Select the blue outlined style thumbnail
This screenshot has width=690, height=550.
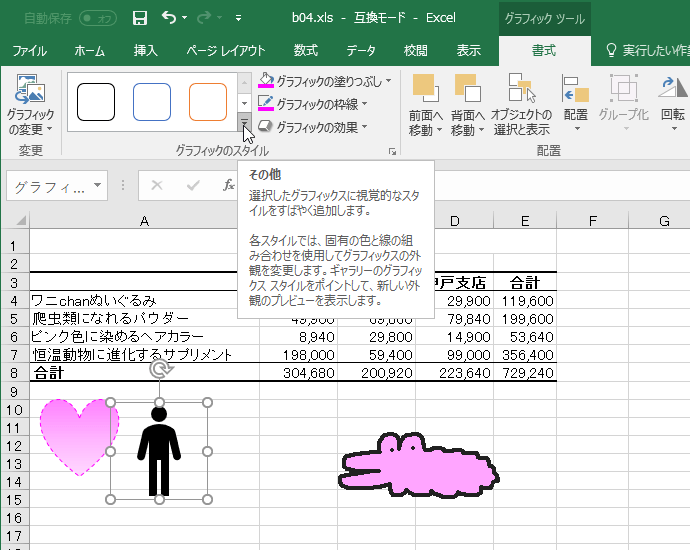pyautogui.click(x=152, y=102)
